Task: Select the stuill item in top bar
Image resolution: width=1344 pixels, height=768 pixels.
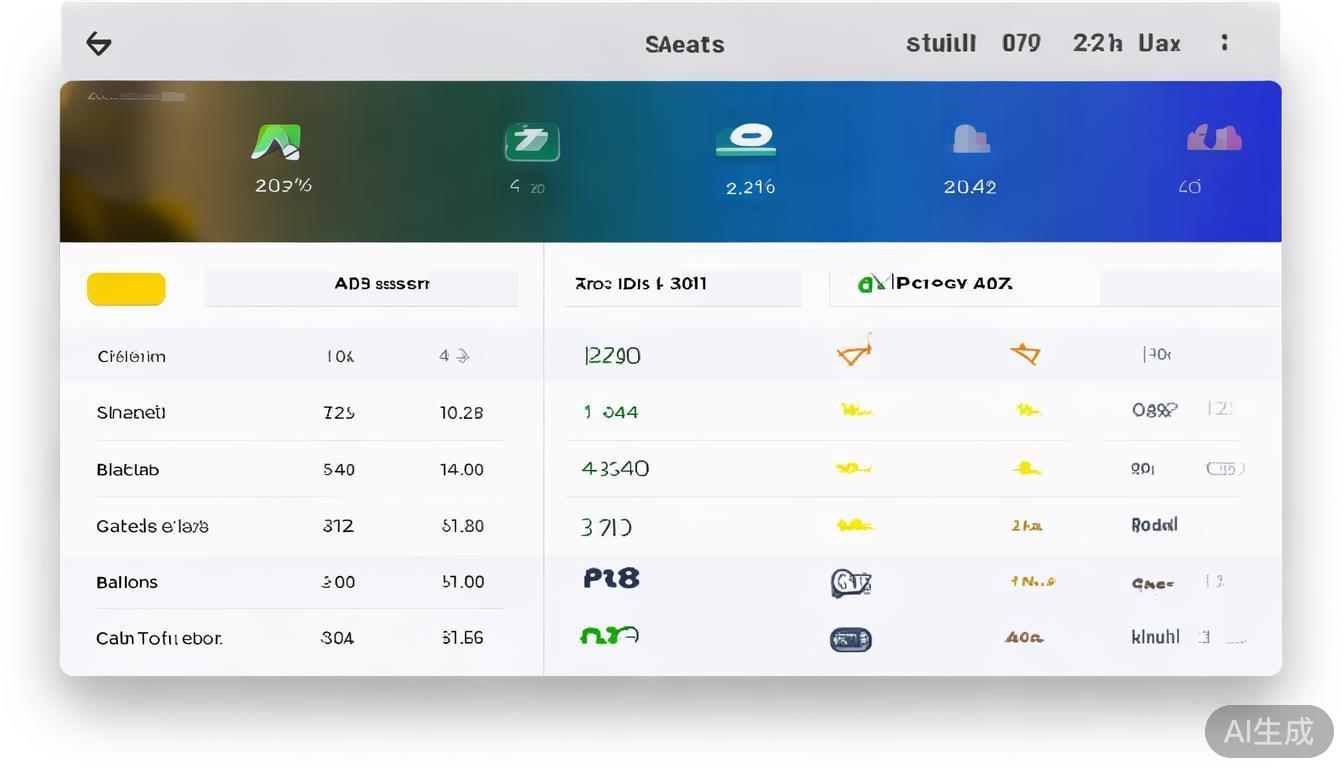Action: [x=940, y=44]
